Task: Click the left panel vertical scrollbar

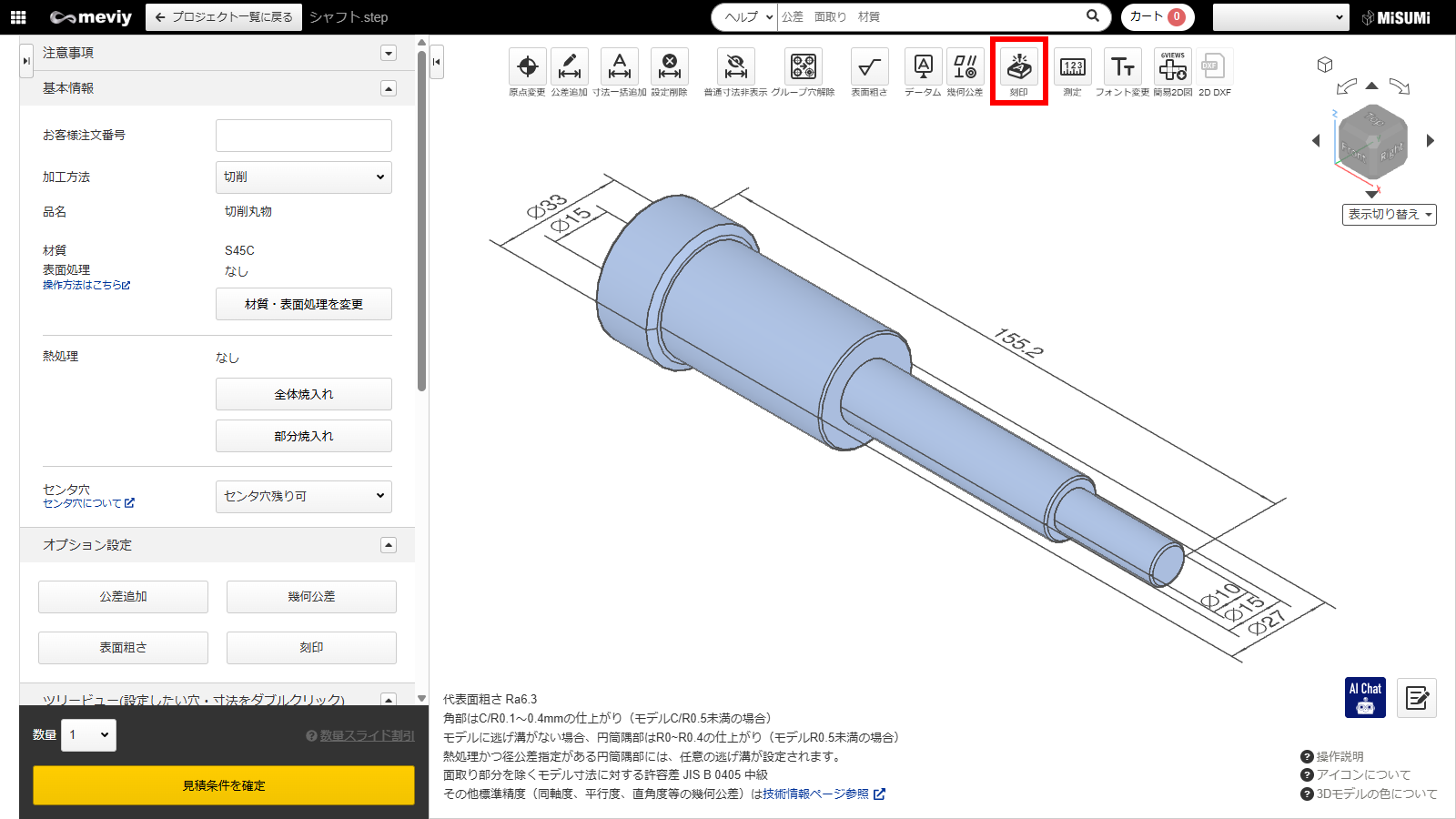Action: 421,218
